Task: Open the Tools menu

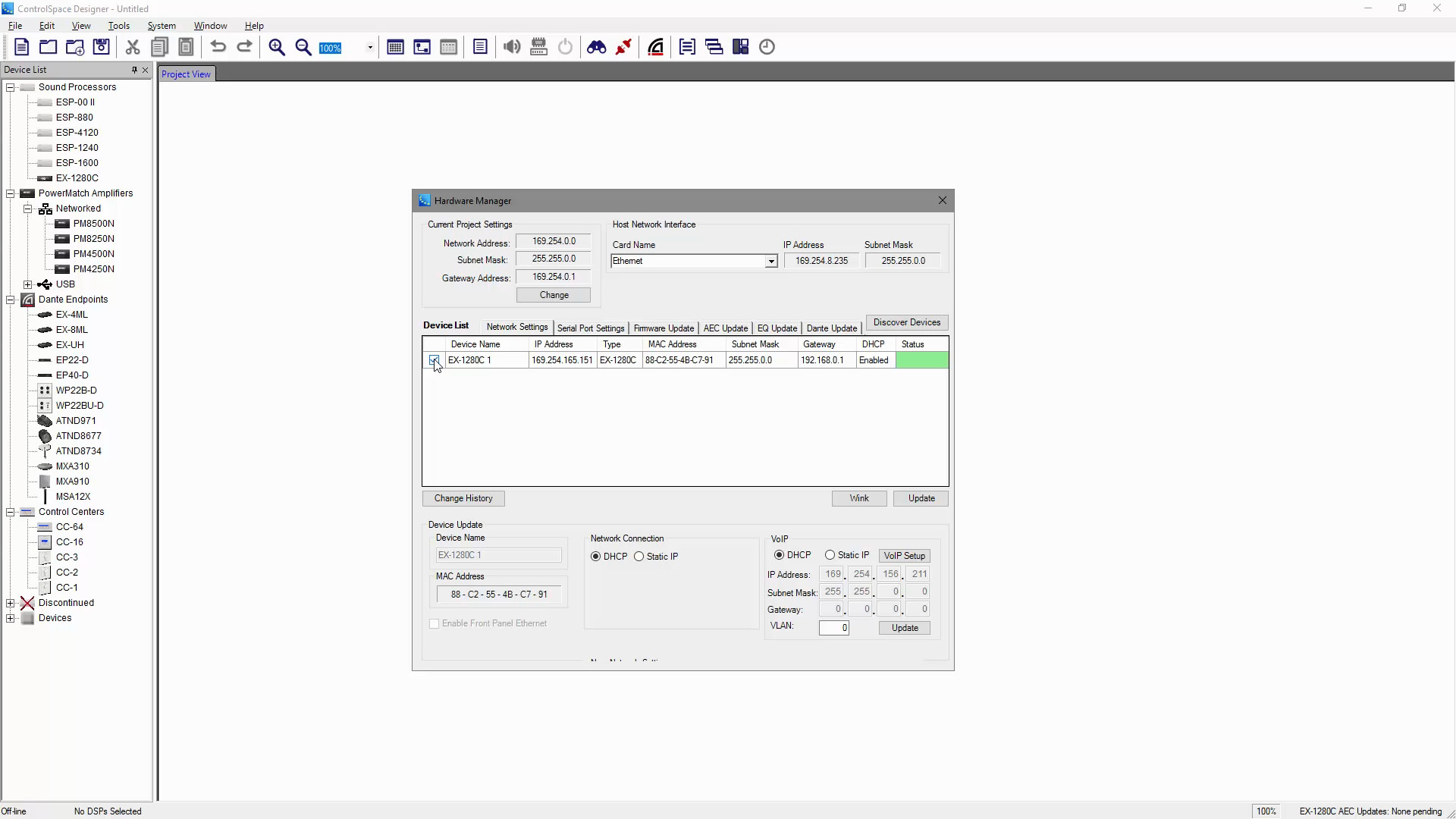Action: tap(119, 26)
